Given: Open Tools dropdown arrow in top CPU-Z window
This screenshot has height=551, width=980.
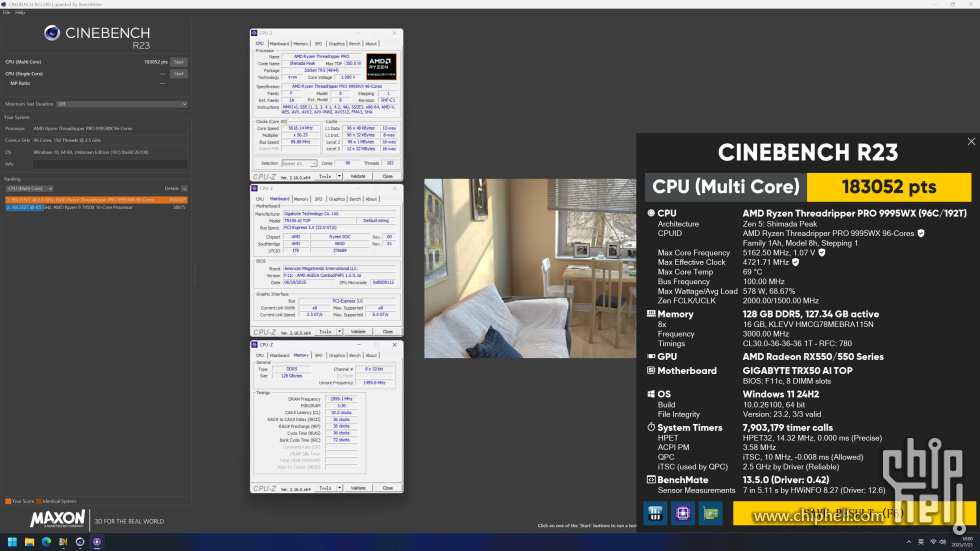Looking at the screenshot, I should point(339,176).
